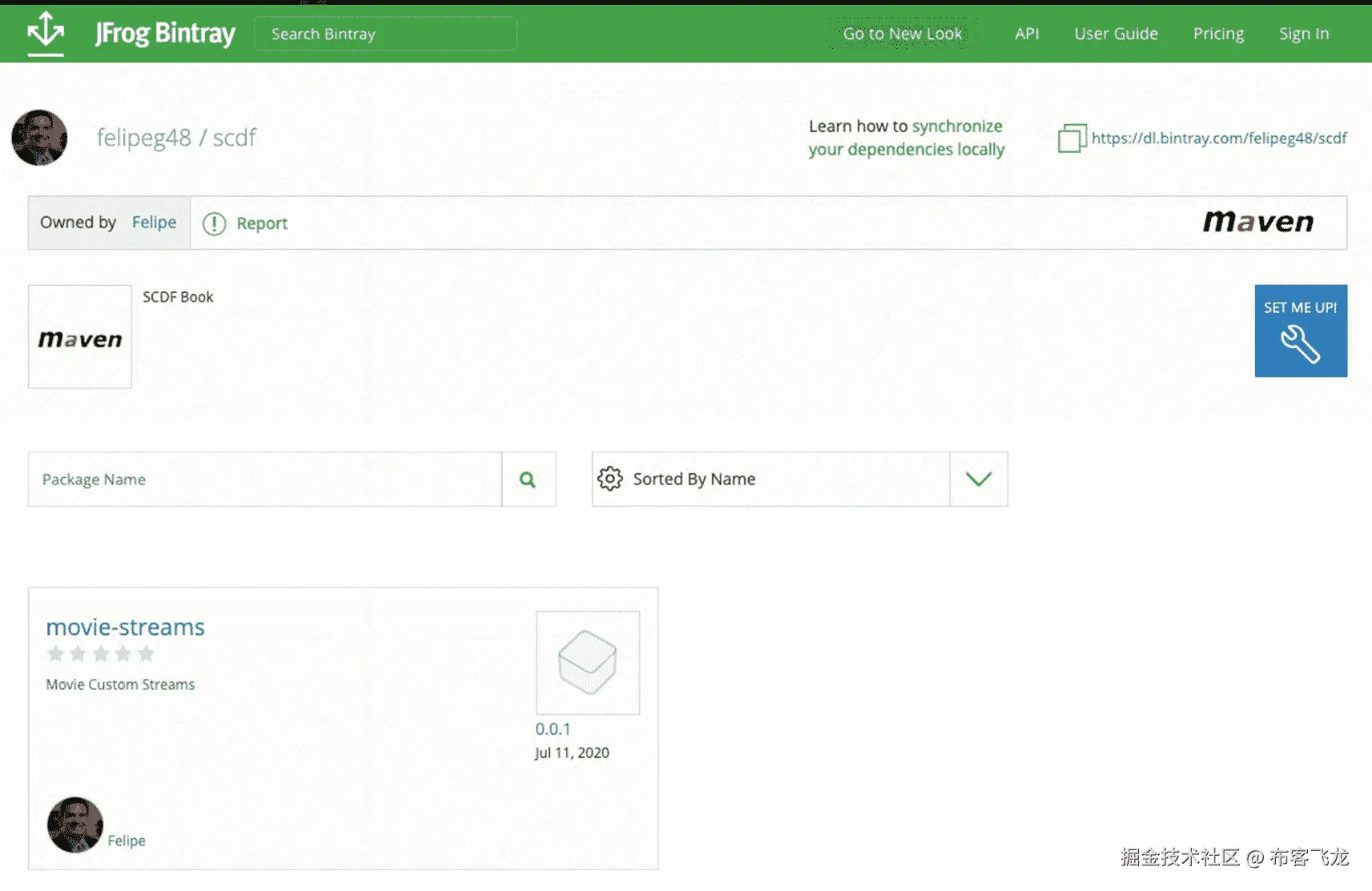Screen dimensions: 1372x891
Task: Click the gear icon beside Sorted By Name
Action: coord(610,479)
